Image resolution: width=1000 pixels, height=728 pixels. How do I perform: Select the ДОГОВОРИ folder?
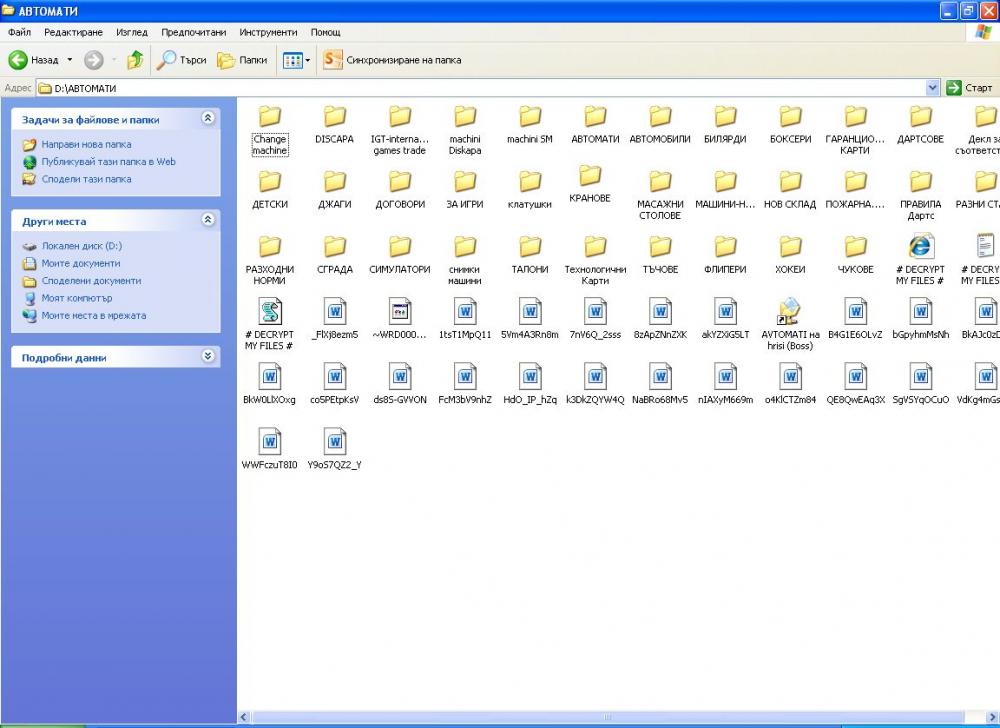[400, 190]
